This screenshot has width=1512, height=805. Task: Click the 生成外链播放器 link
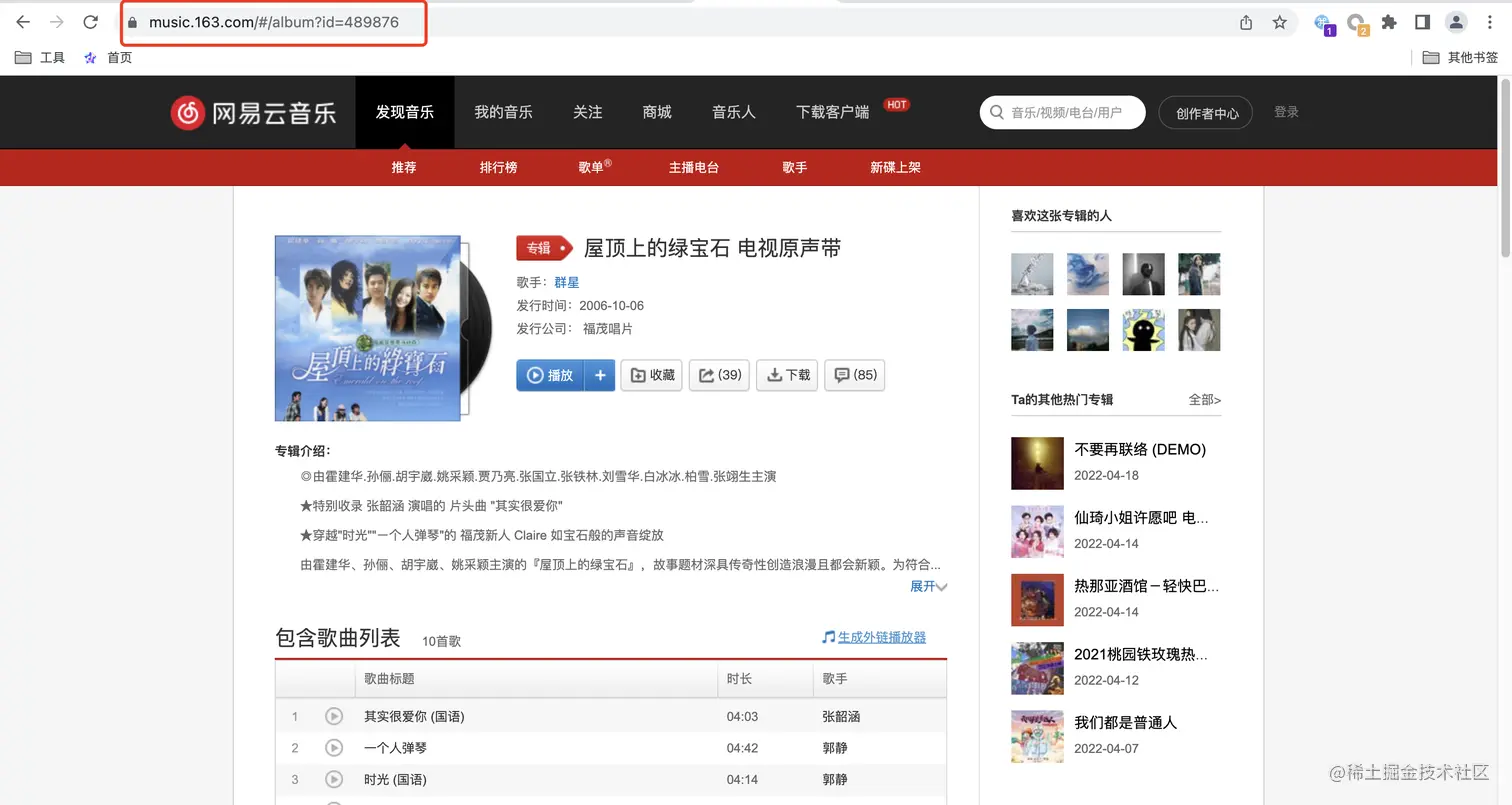[882, 637]
